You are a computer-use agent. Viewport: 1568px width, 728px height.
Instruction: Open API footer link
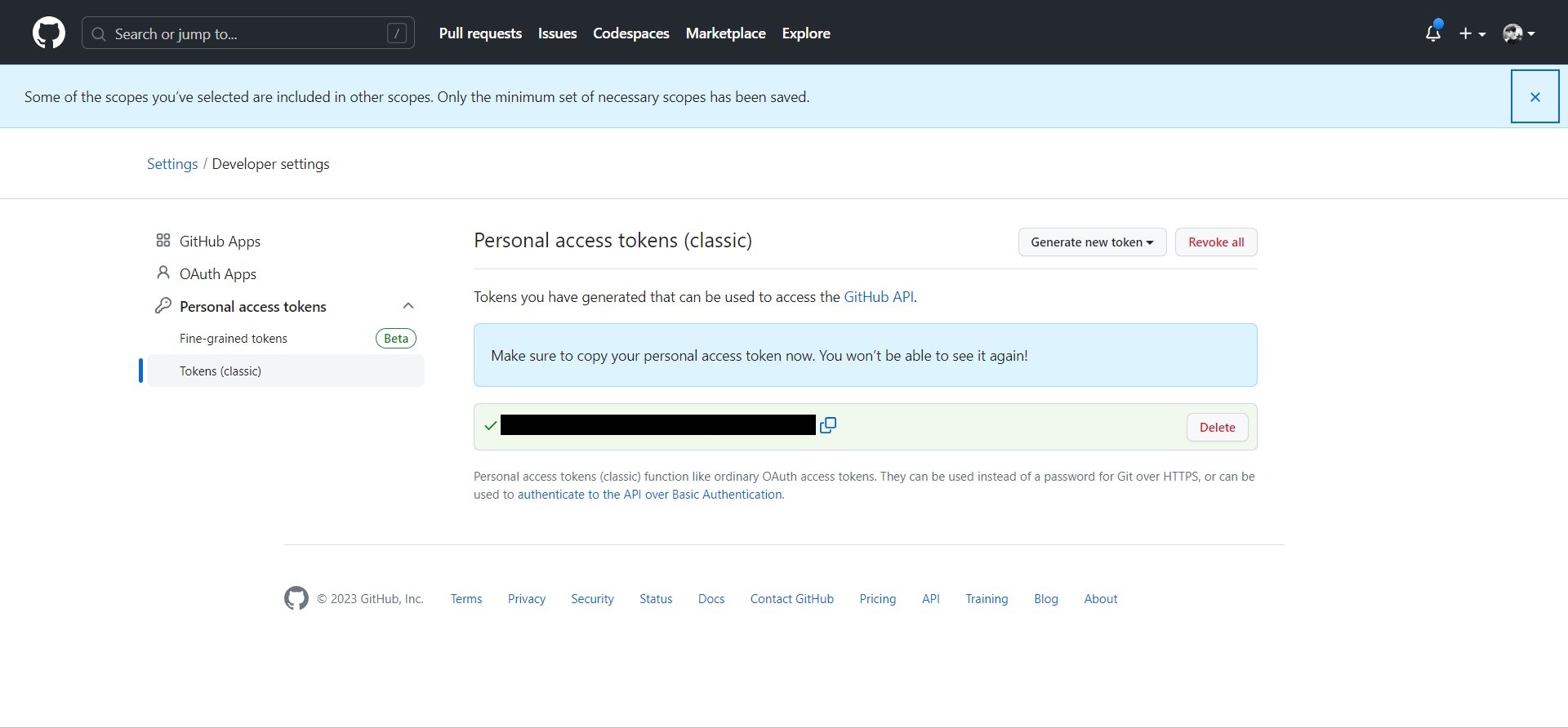tap(931, 599)
